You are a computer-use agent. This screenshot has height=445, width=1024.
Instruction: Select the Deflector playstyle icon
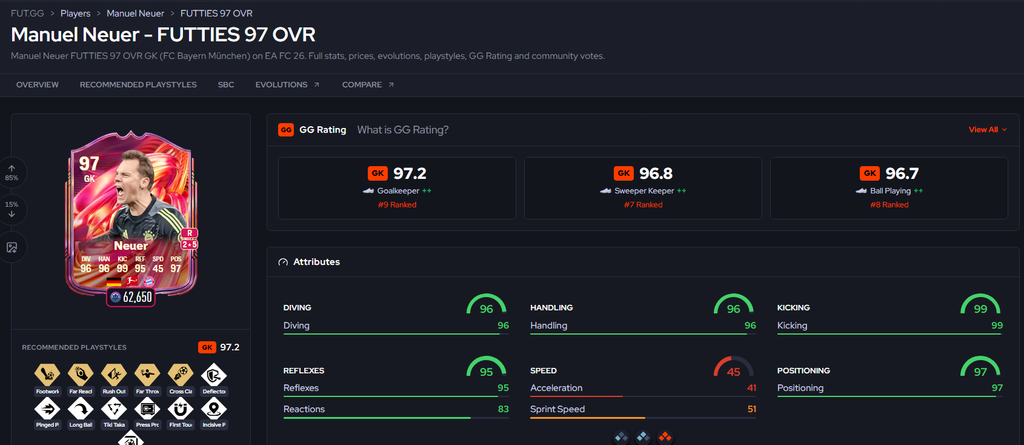tap(214, 374)
